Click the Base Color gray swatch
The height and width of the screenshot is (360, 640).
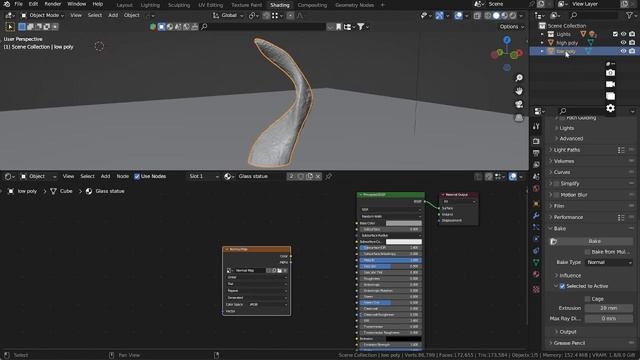[403, 223]
